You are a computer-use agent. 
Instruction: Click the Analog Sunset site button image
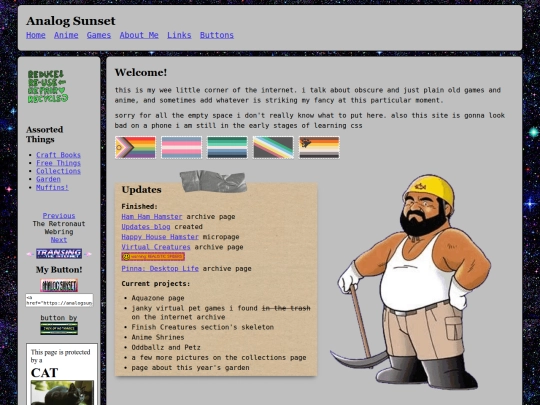click(x=59, y=285)
